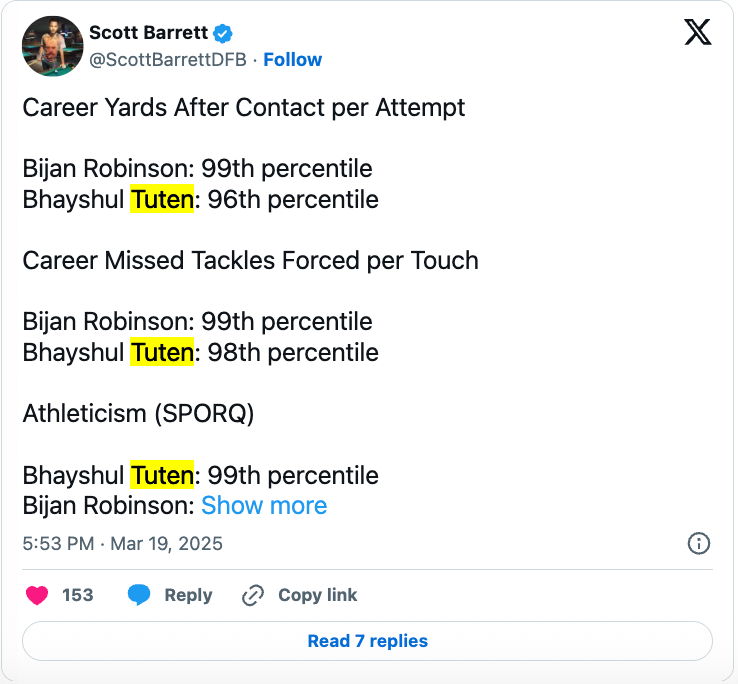Open Scott Barrett's profile avatar

pyautogui.click(x=52, y=46)
